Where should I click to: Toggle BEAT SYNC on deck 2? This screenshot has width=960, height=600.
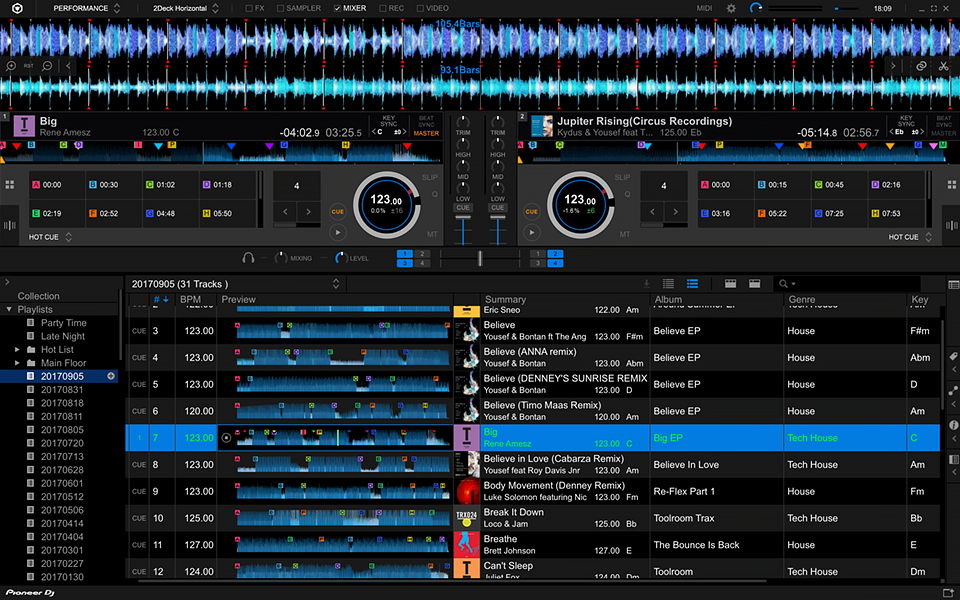(x=943, y=121)
